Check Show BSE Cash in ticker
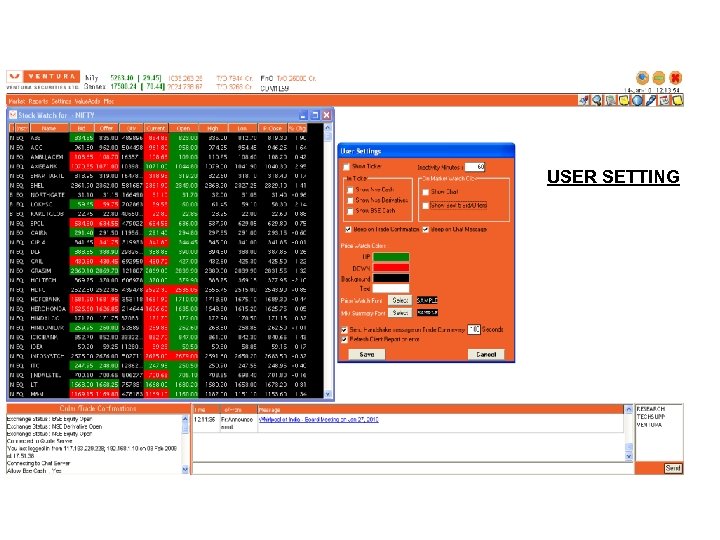The image size is (720, 540). (350, 211)
